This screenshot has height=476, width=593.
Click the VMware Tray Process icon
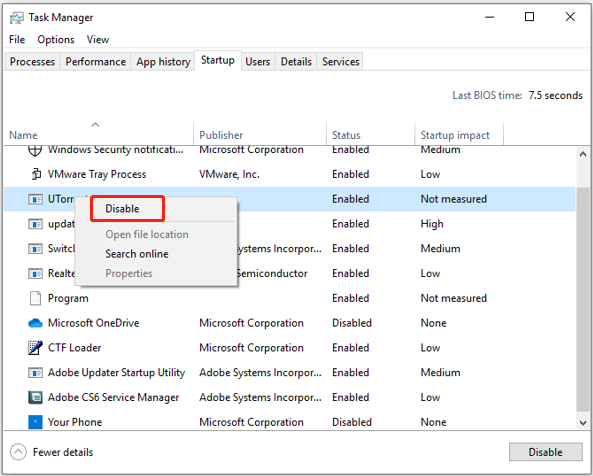coord(35,174)
